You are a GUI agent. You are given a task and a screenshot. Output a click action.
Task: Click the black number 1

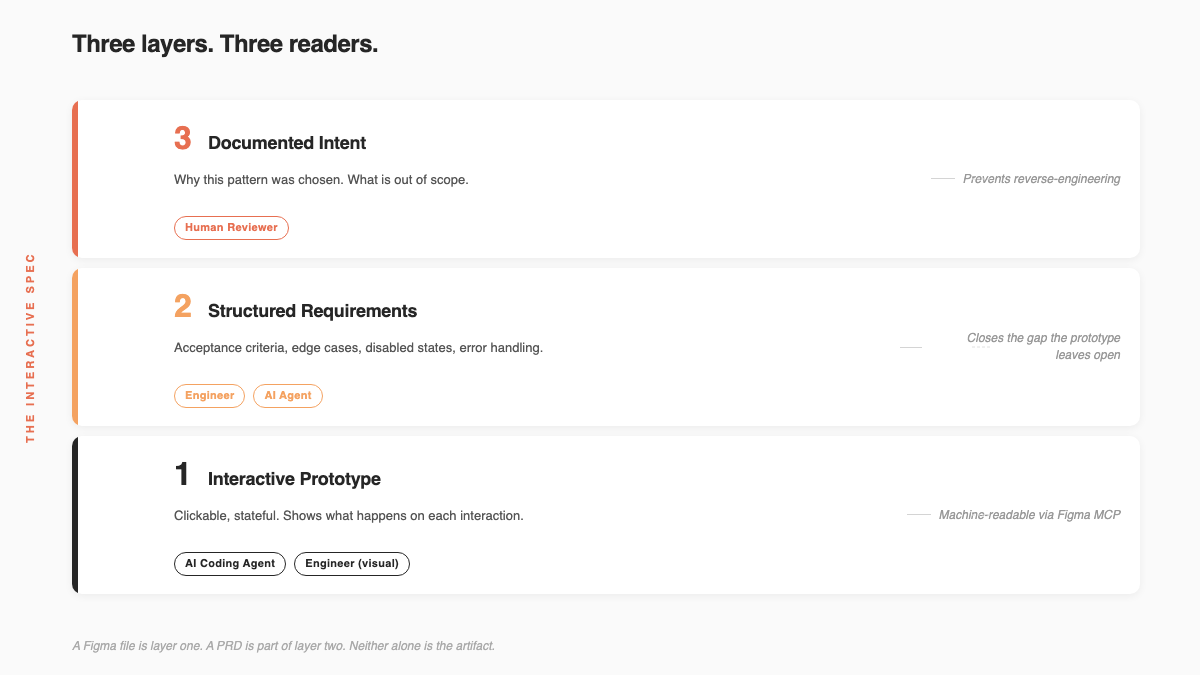pyautogui.click(x=182, y=475)
